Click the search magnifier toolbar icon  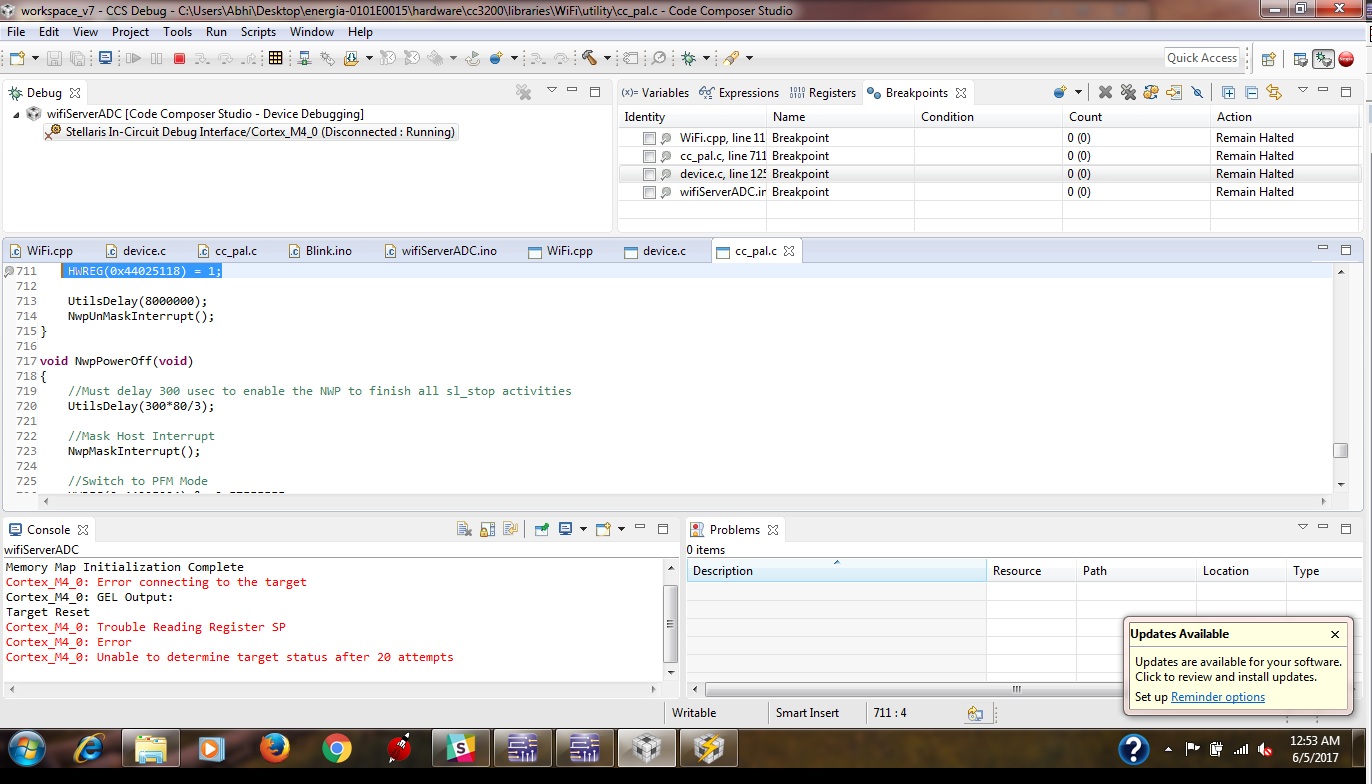[659, 59]
